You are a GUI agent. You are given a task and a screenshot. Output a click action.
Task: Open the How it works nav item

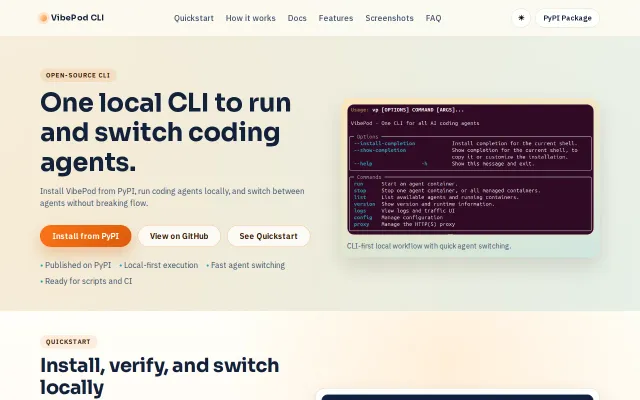(x=251, y=18)
